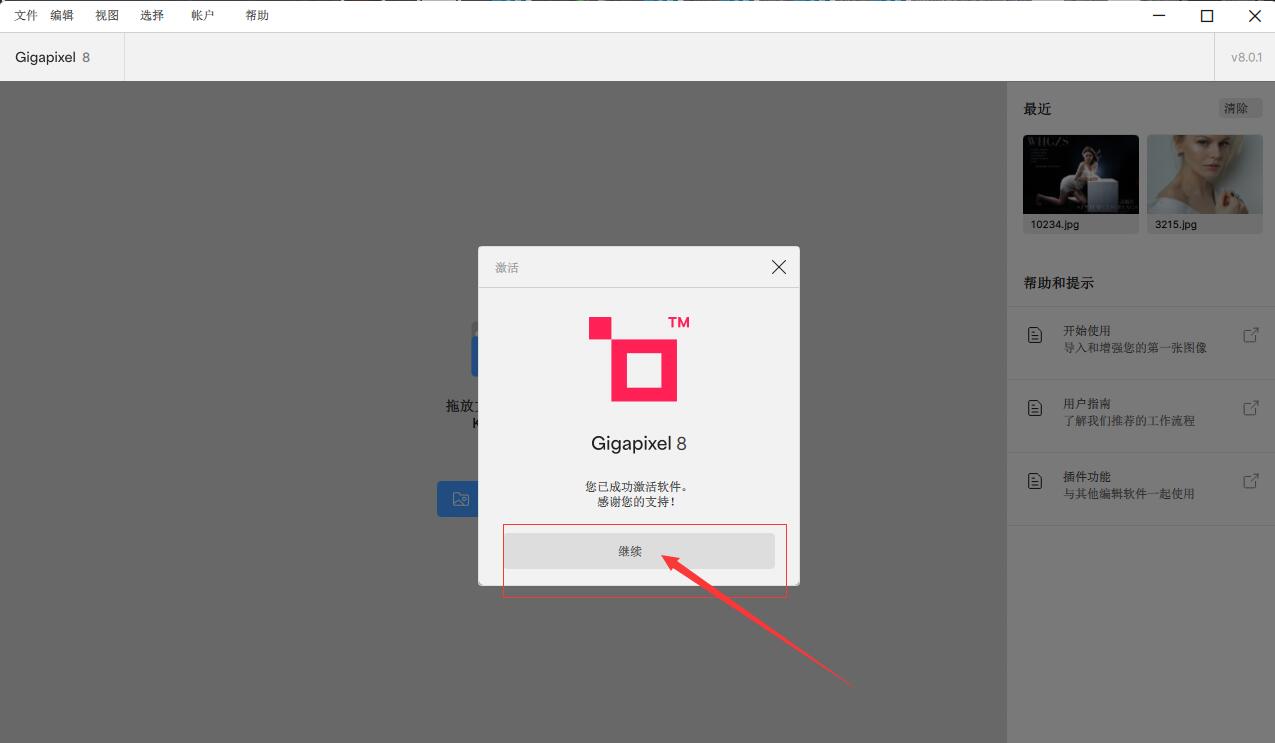The height and width of the screenshot is (743, 1275).
Task: Open the 视图 menu
Action: (107, 16)
